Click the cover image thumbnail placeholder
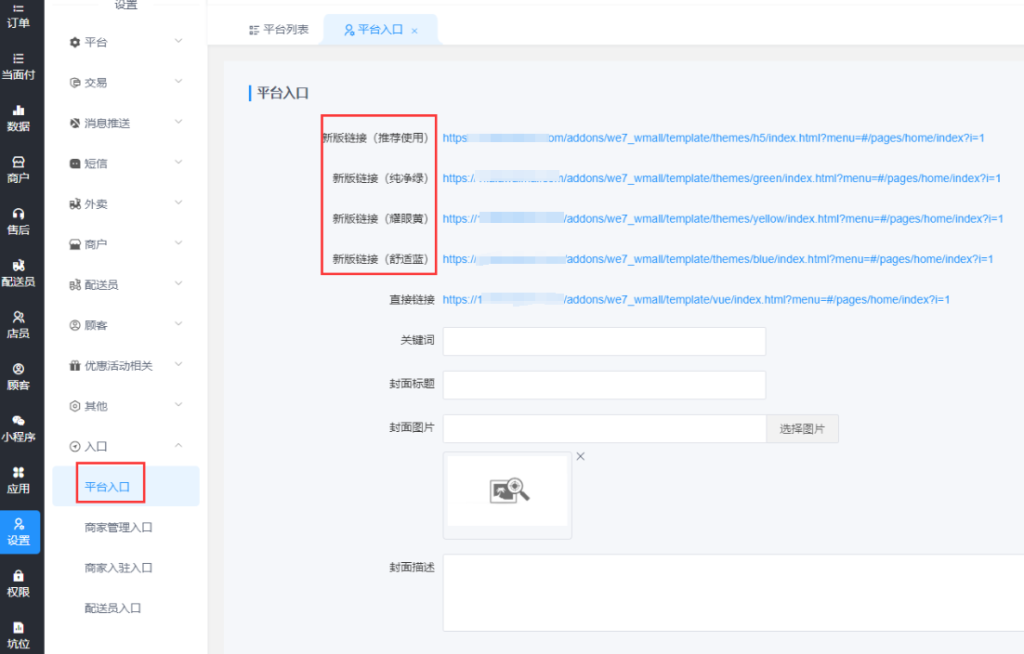 click(x=508, y=491)
